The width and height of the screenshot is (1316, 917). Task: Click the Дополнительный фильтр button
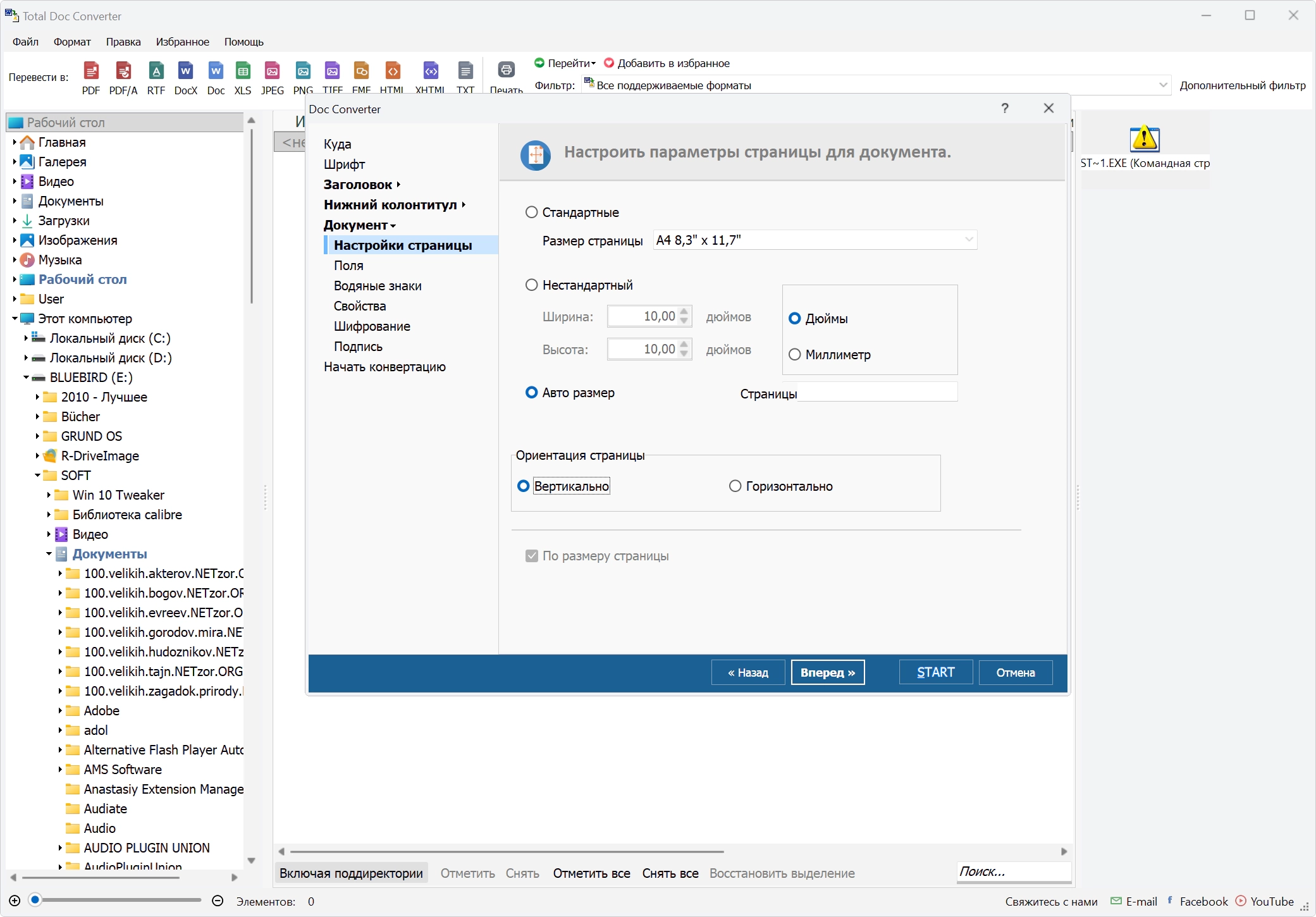(x=1243, y=85)
